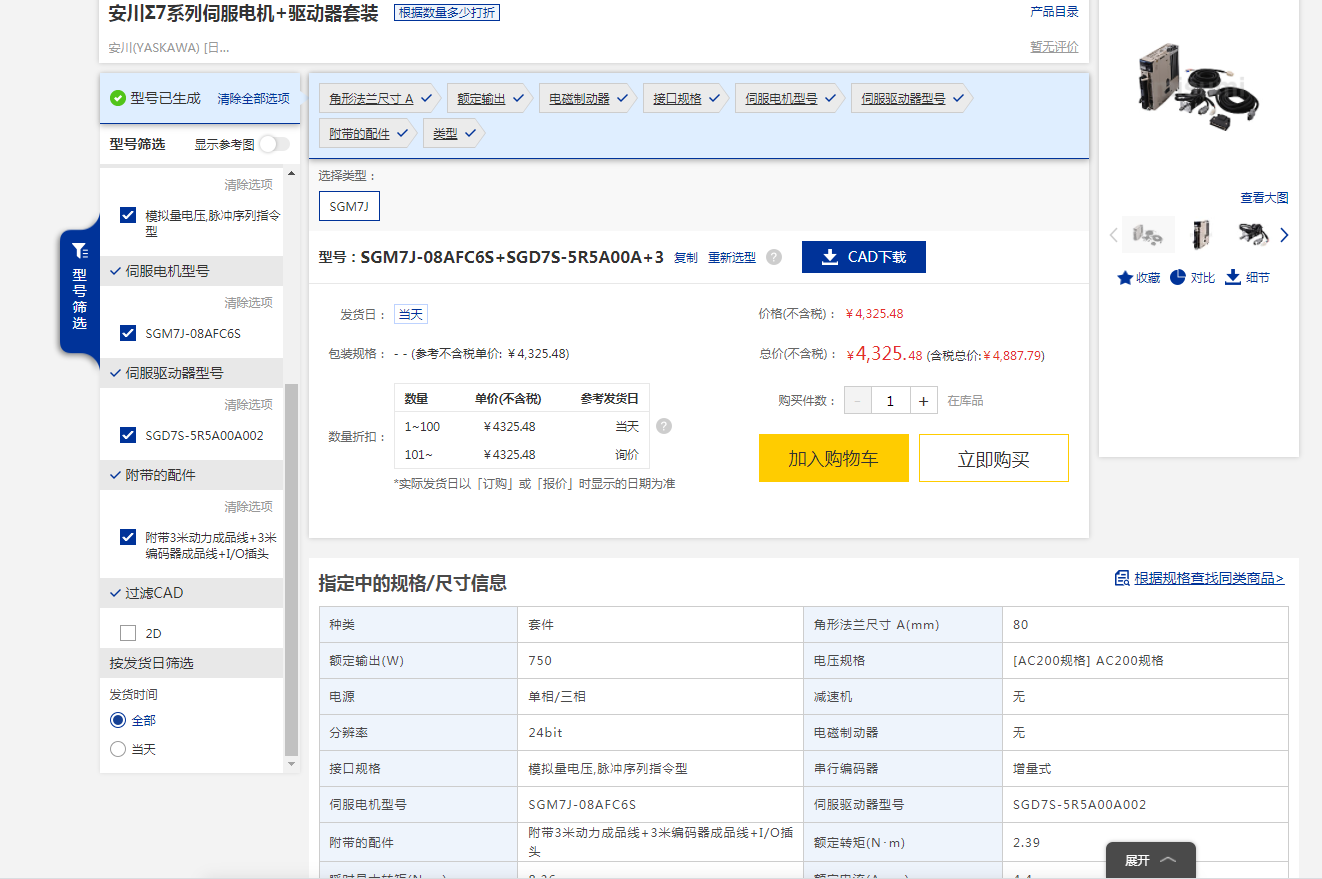Screen dimensions: 1322x879
Task: Uncheck the SGM7J-08AFC6S motor model checkbox
Action: tap(128, 333)
